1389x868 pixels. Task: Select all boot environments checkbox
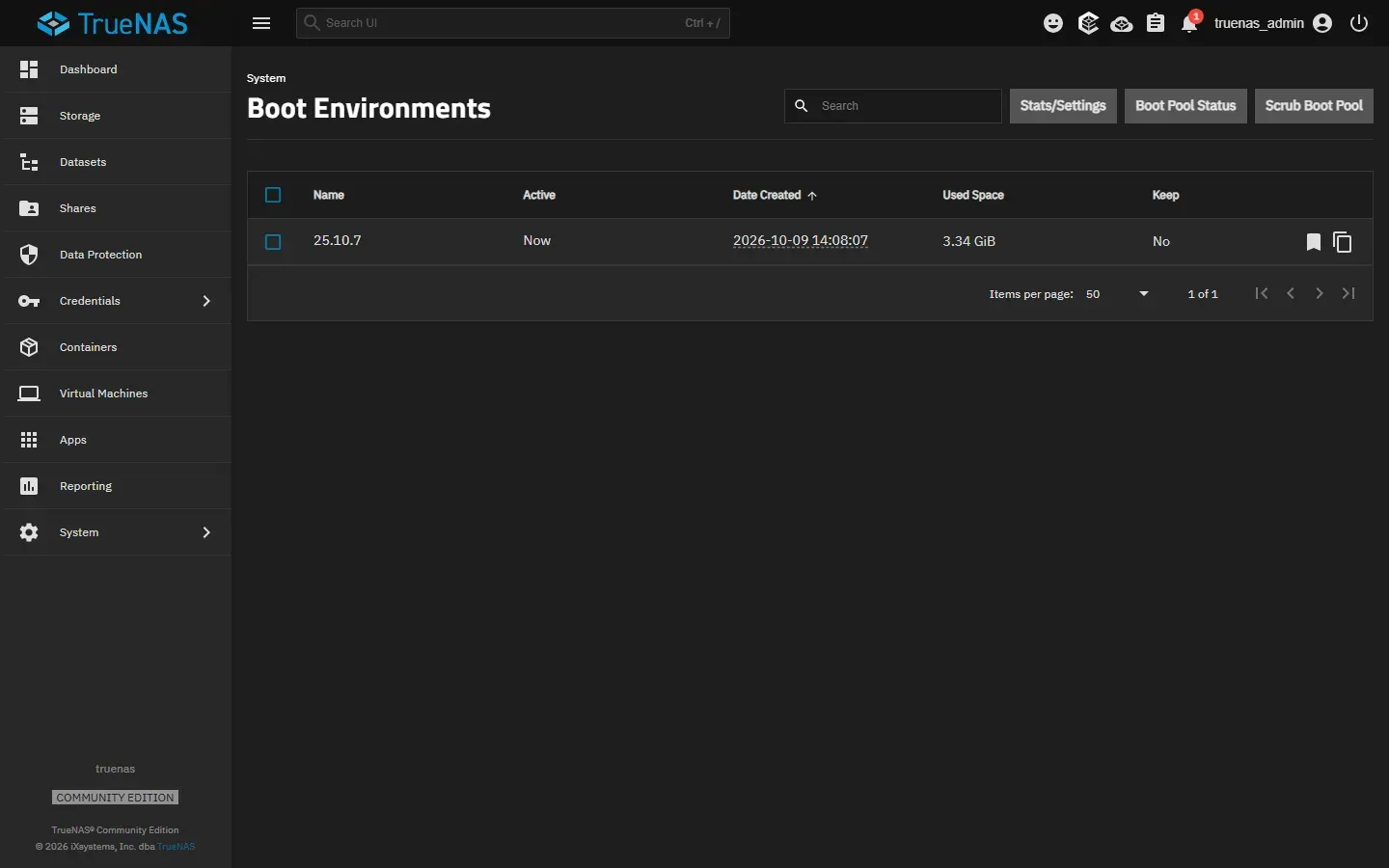point(273,195)
